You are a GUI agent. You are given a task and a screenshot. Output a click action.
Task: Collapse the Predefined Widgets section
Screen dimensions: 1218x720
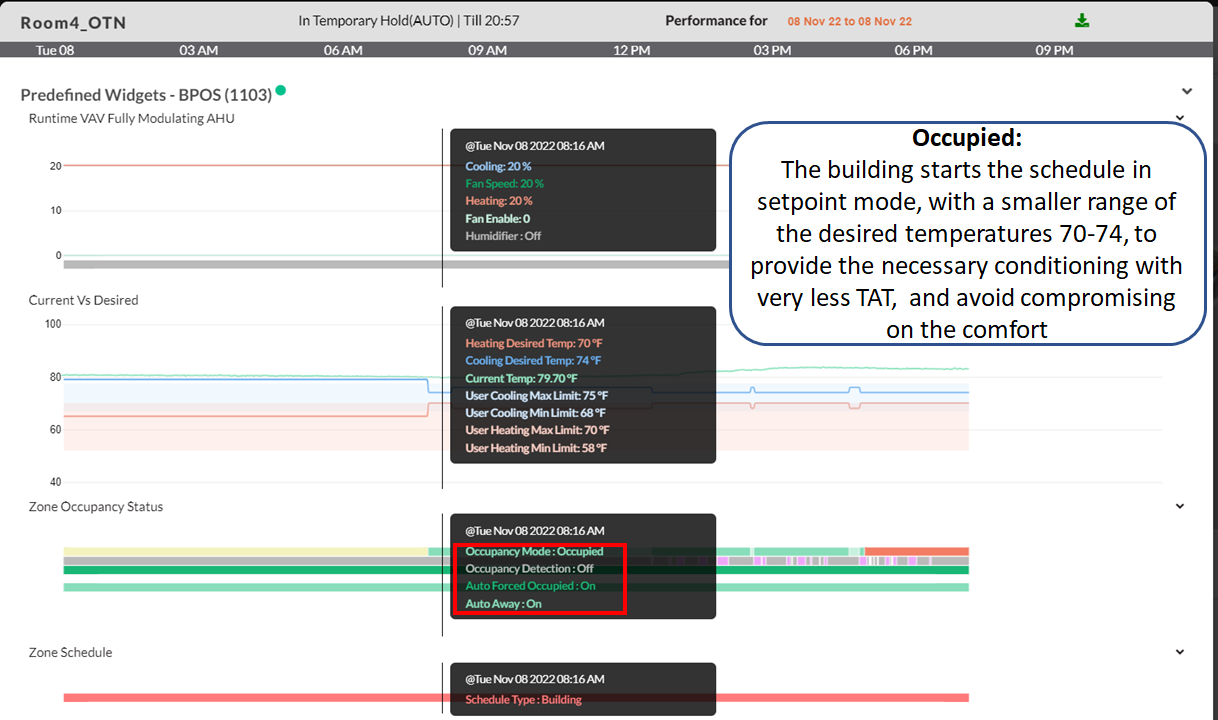tap(1187, 91)
